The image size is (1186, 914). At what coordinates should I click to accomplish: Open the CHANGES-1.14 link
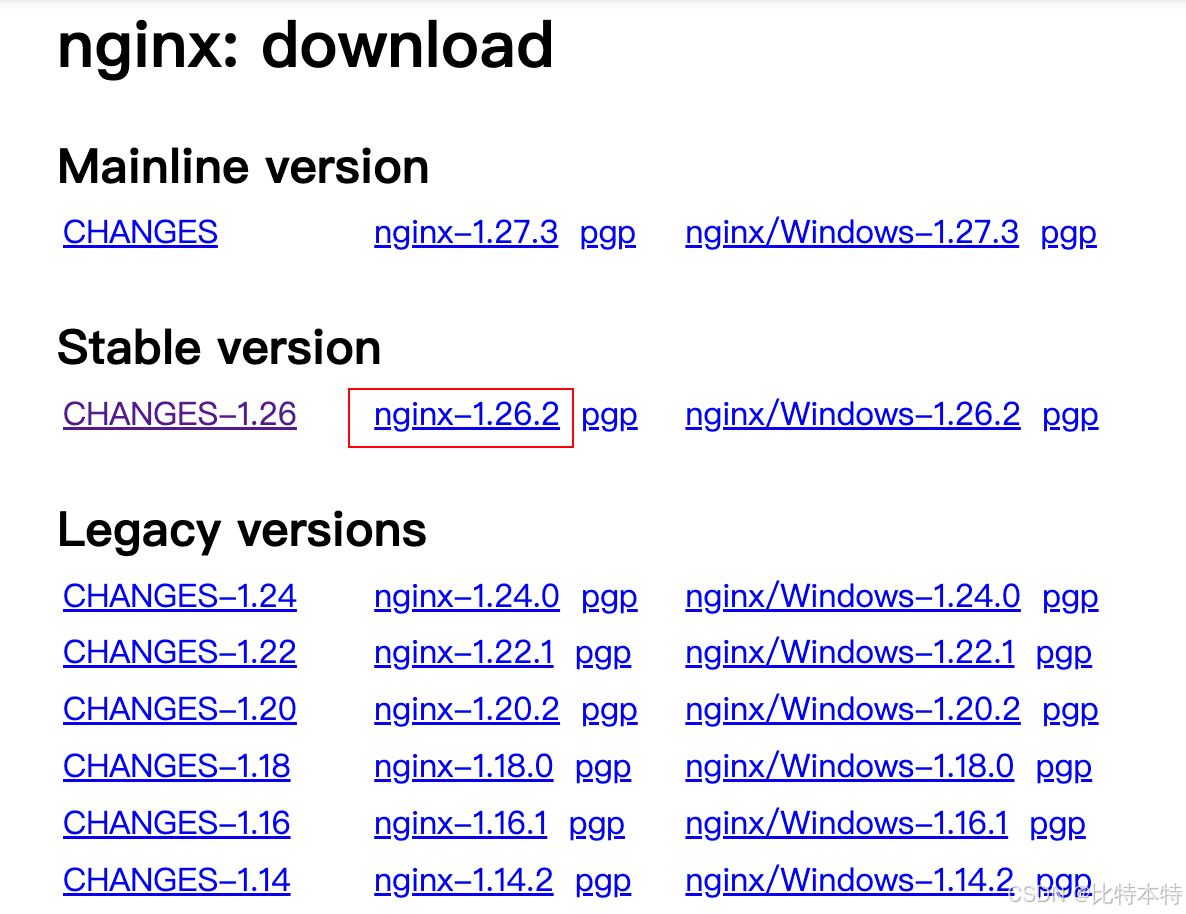(x=176, y=880)
